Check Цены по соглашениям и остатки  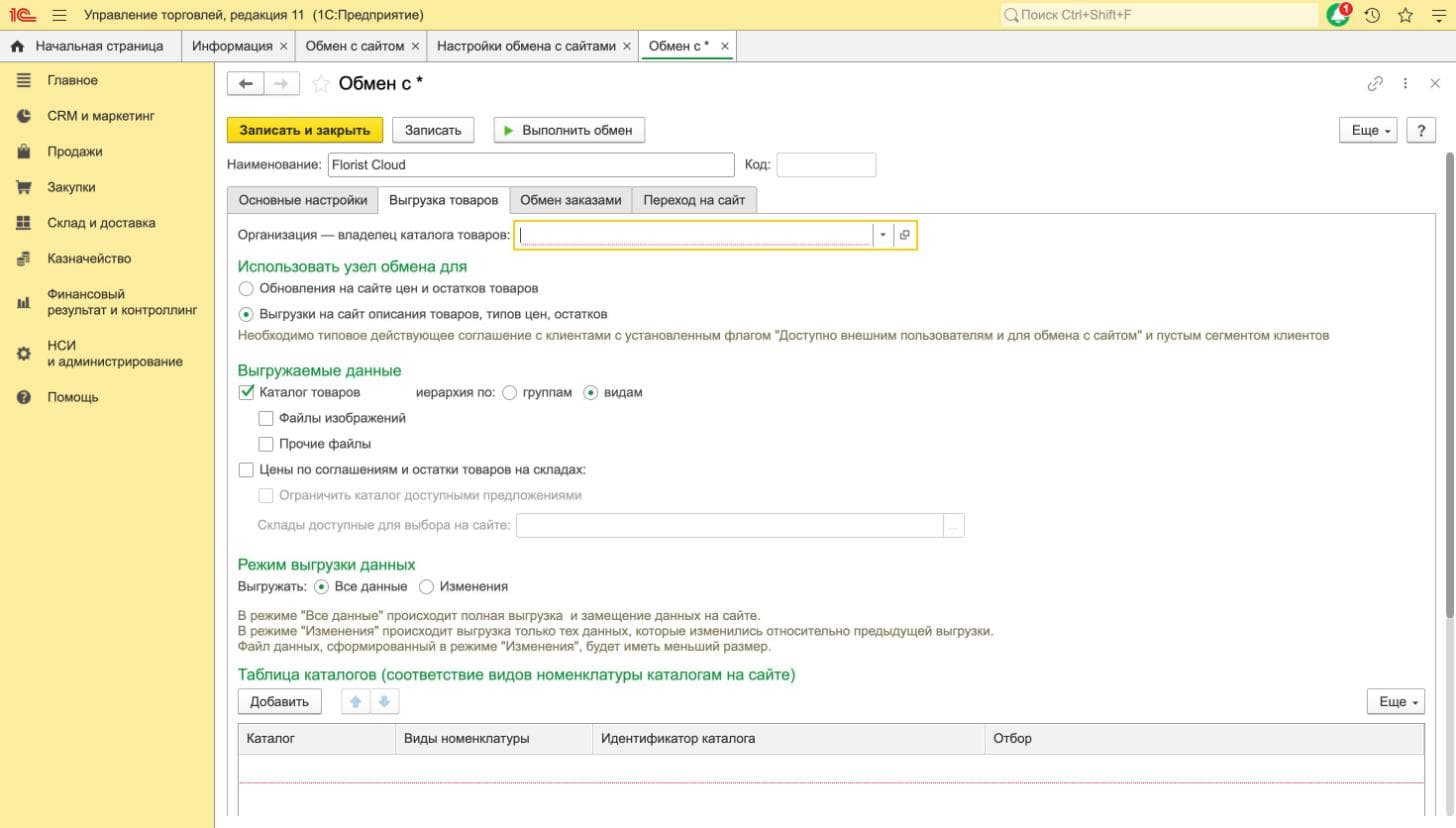click(247, 470)
